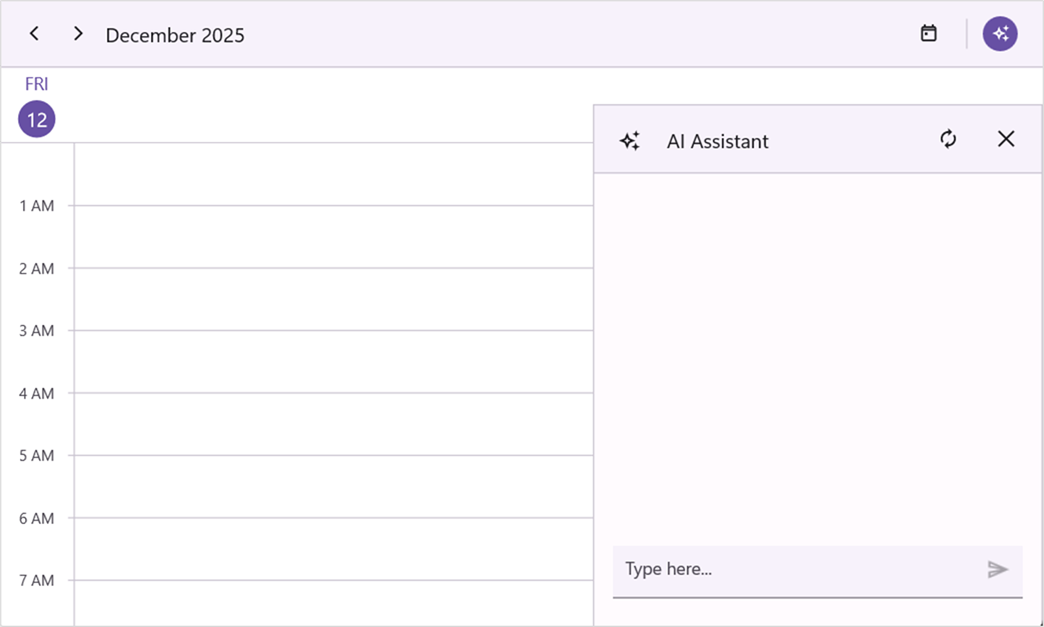Click the 7 AM time label
The height and width of the screenshot is (627, 1044).
[x=37, y=580]
